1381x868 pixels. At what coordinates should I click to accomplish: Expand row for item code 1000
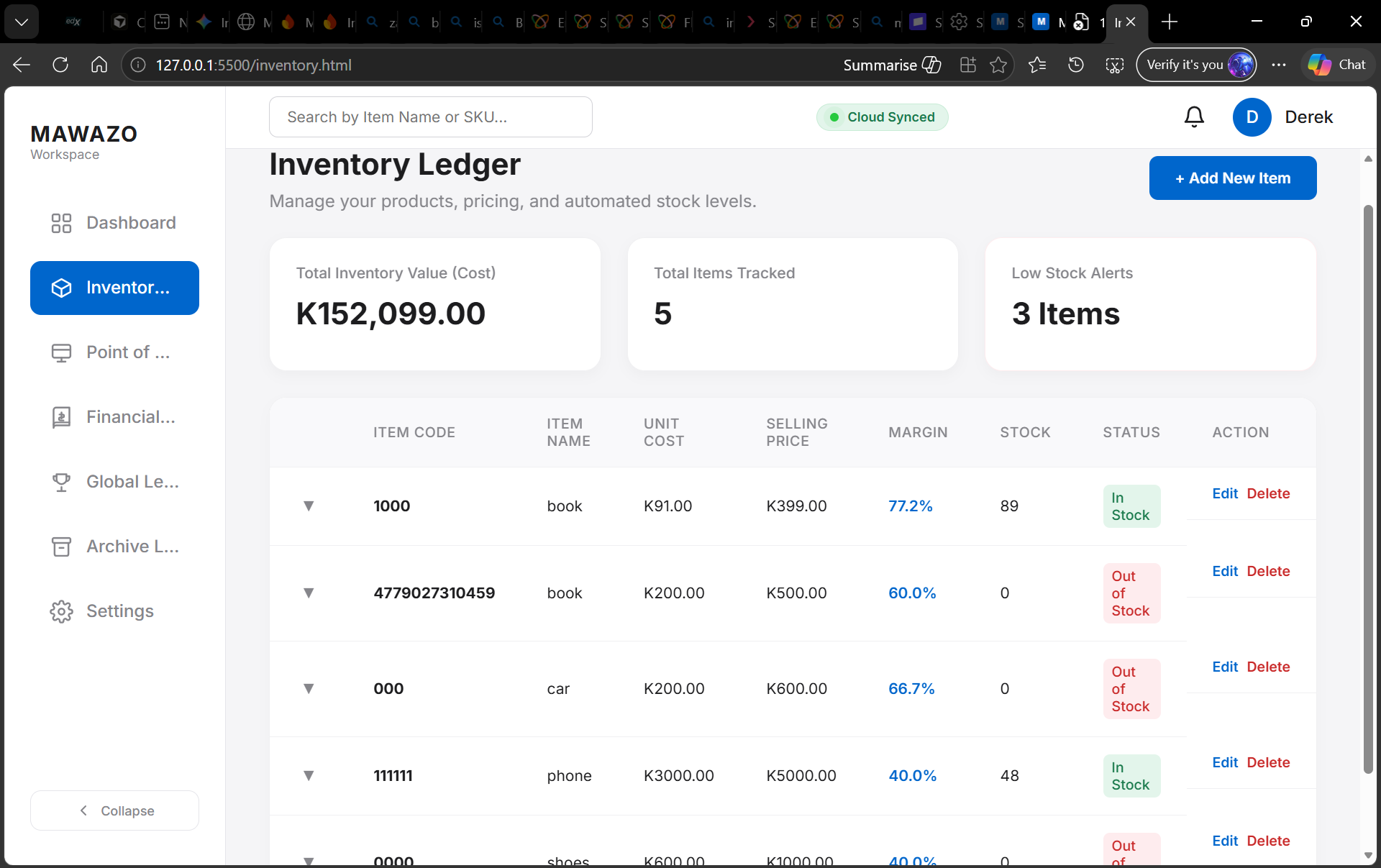point(309,506)
